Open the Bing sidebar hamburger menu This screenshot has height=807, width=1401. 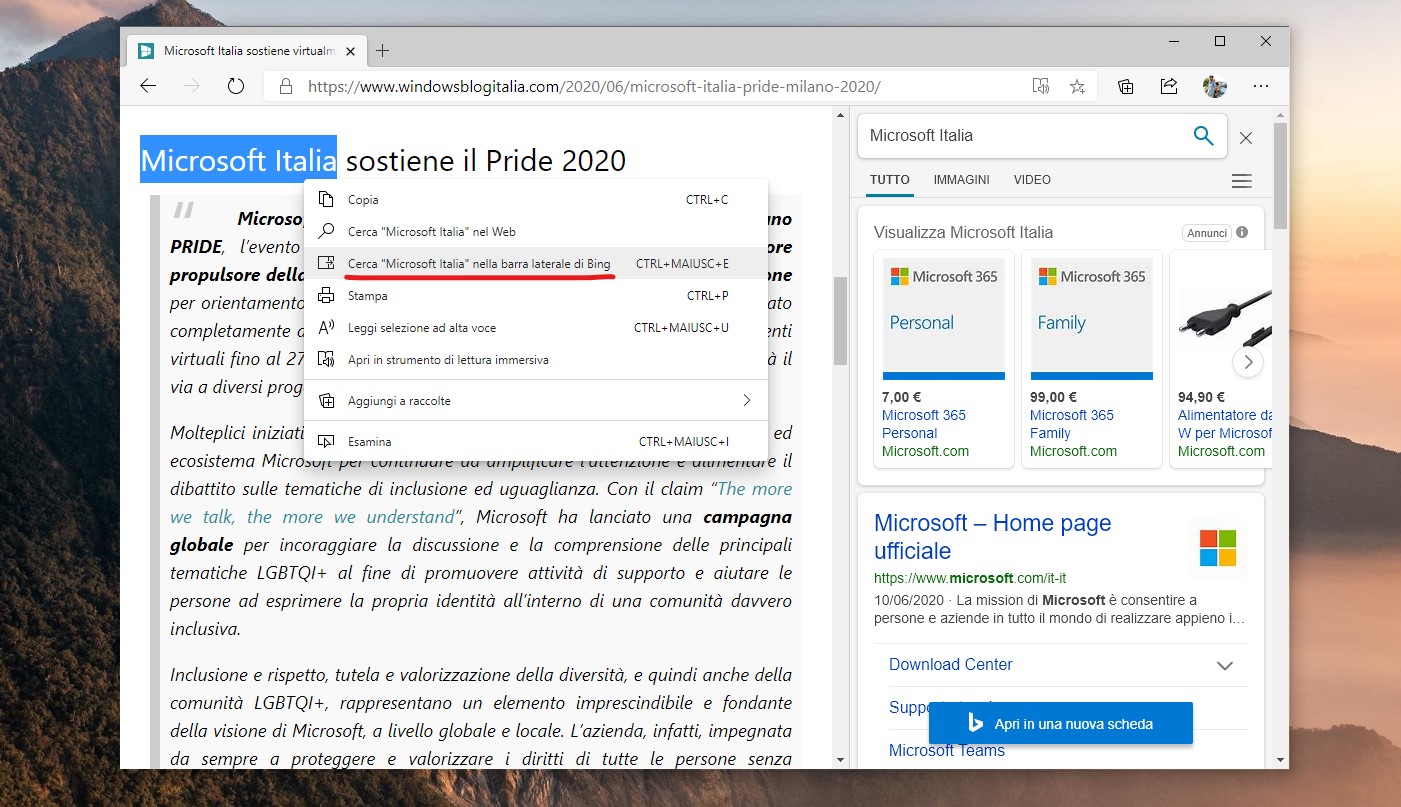[x=1241, y=181]
